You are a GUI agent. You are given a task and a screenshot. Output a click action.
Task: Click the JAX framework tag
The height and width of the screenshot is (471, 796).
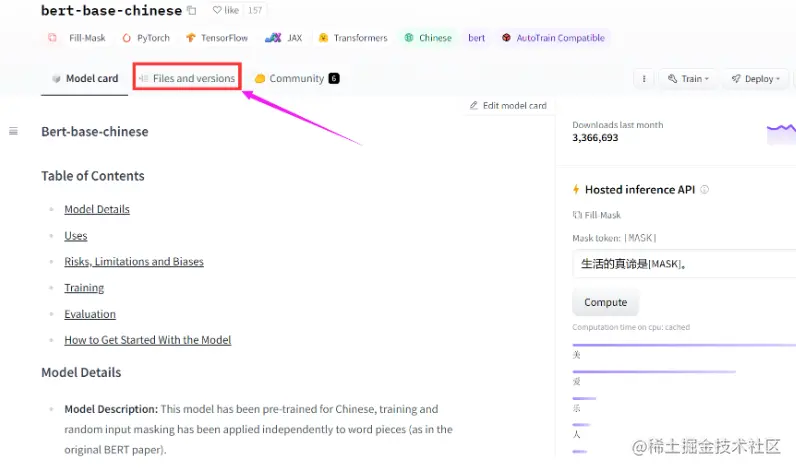285,38
